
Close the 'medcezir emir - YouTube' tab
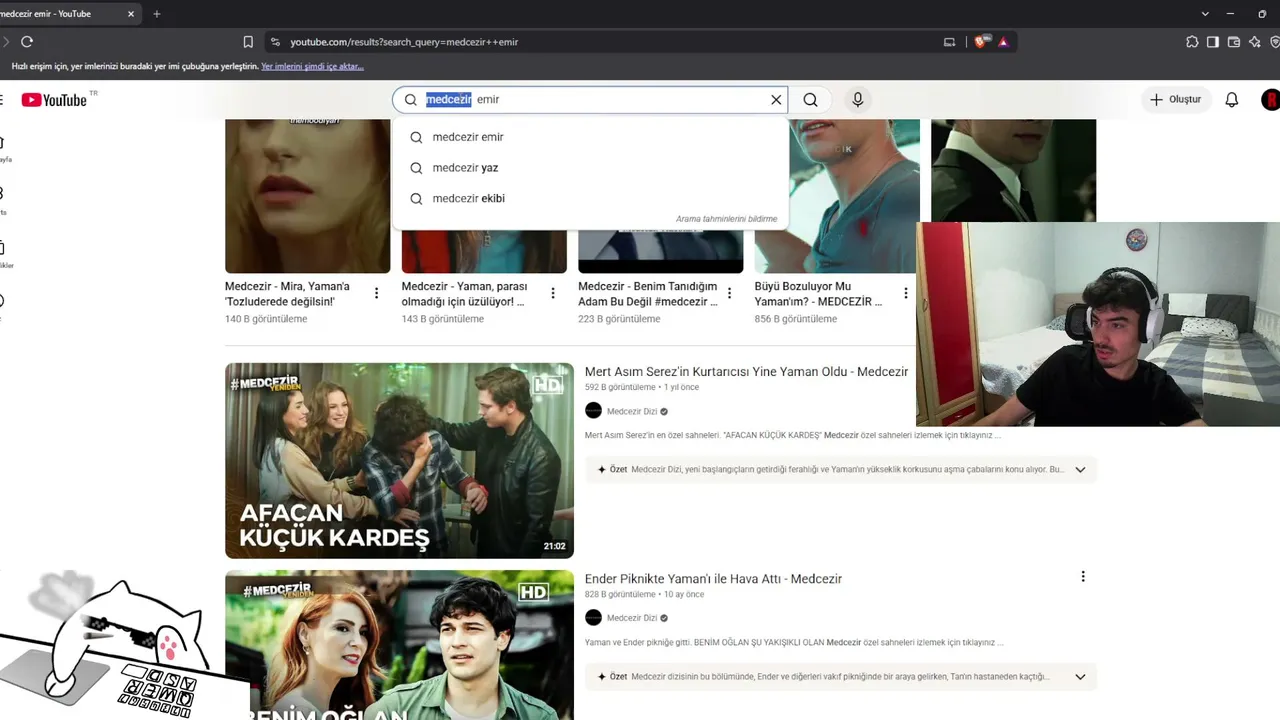[x=130, y=14]
